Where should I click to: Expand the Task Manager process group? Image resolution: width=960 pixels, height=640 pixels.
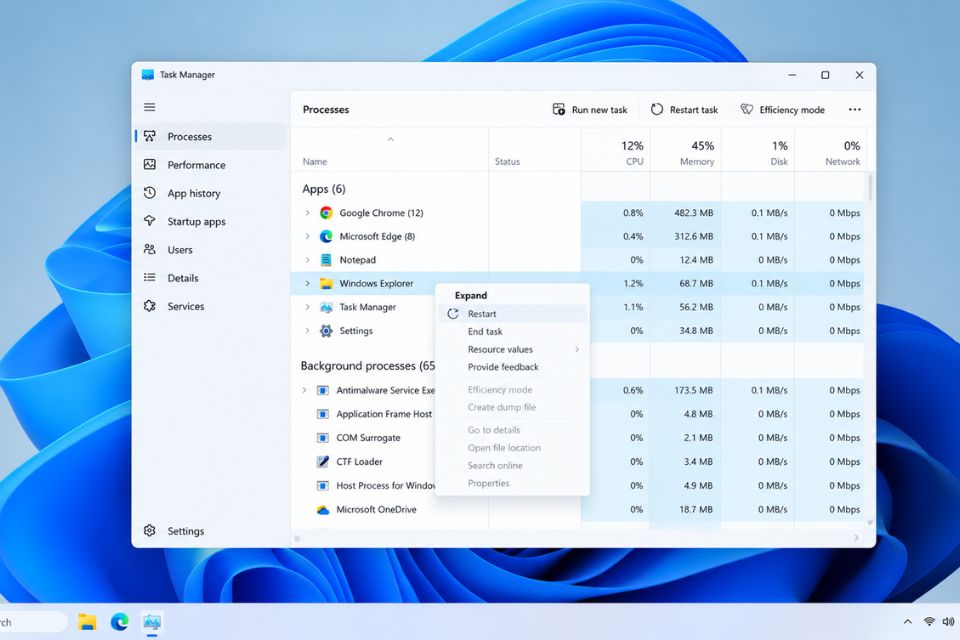tap(307, 307)
